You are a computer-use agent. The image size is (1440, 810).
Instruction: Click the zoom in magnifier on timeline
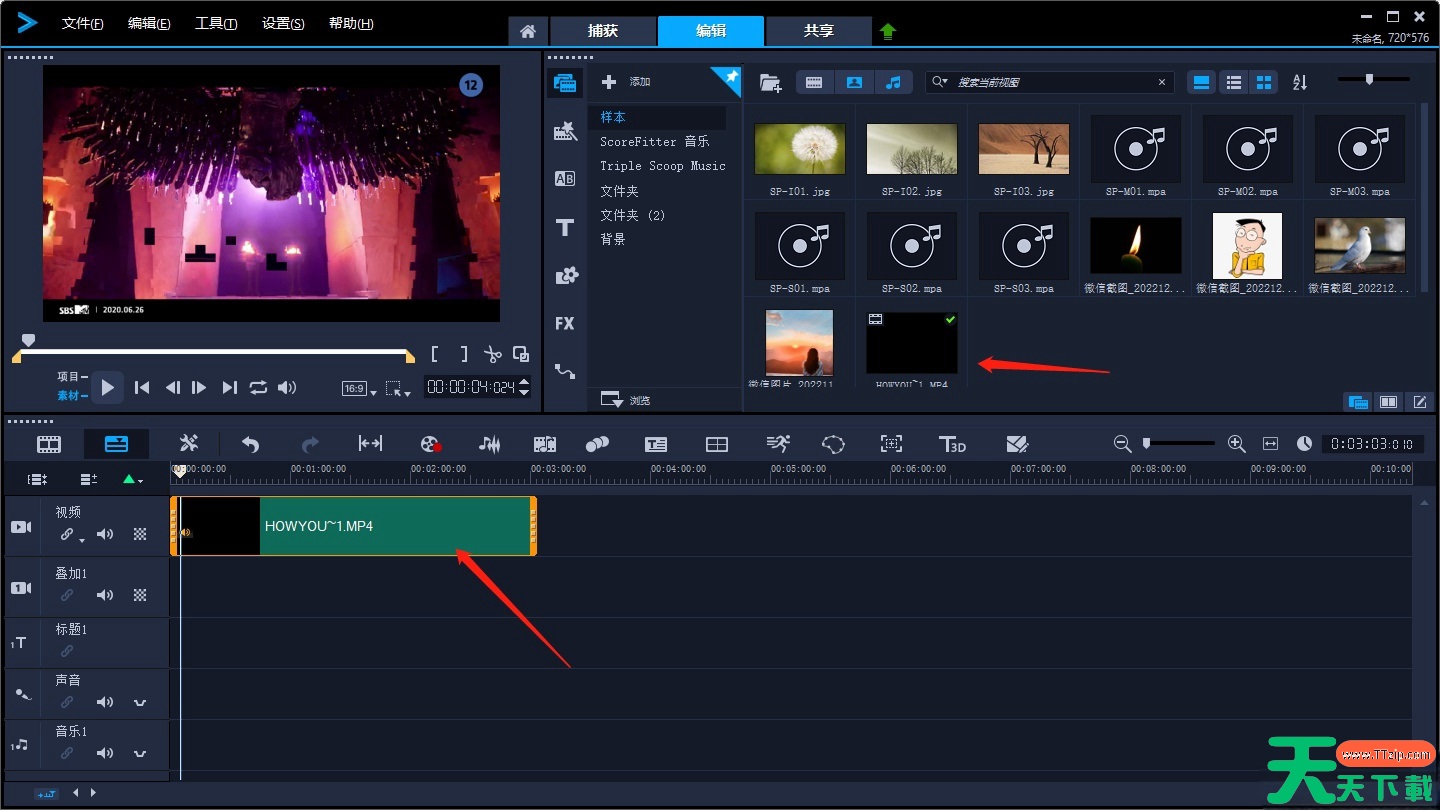[1236, 443]
